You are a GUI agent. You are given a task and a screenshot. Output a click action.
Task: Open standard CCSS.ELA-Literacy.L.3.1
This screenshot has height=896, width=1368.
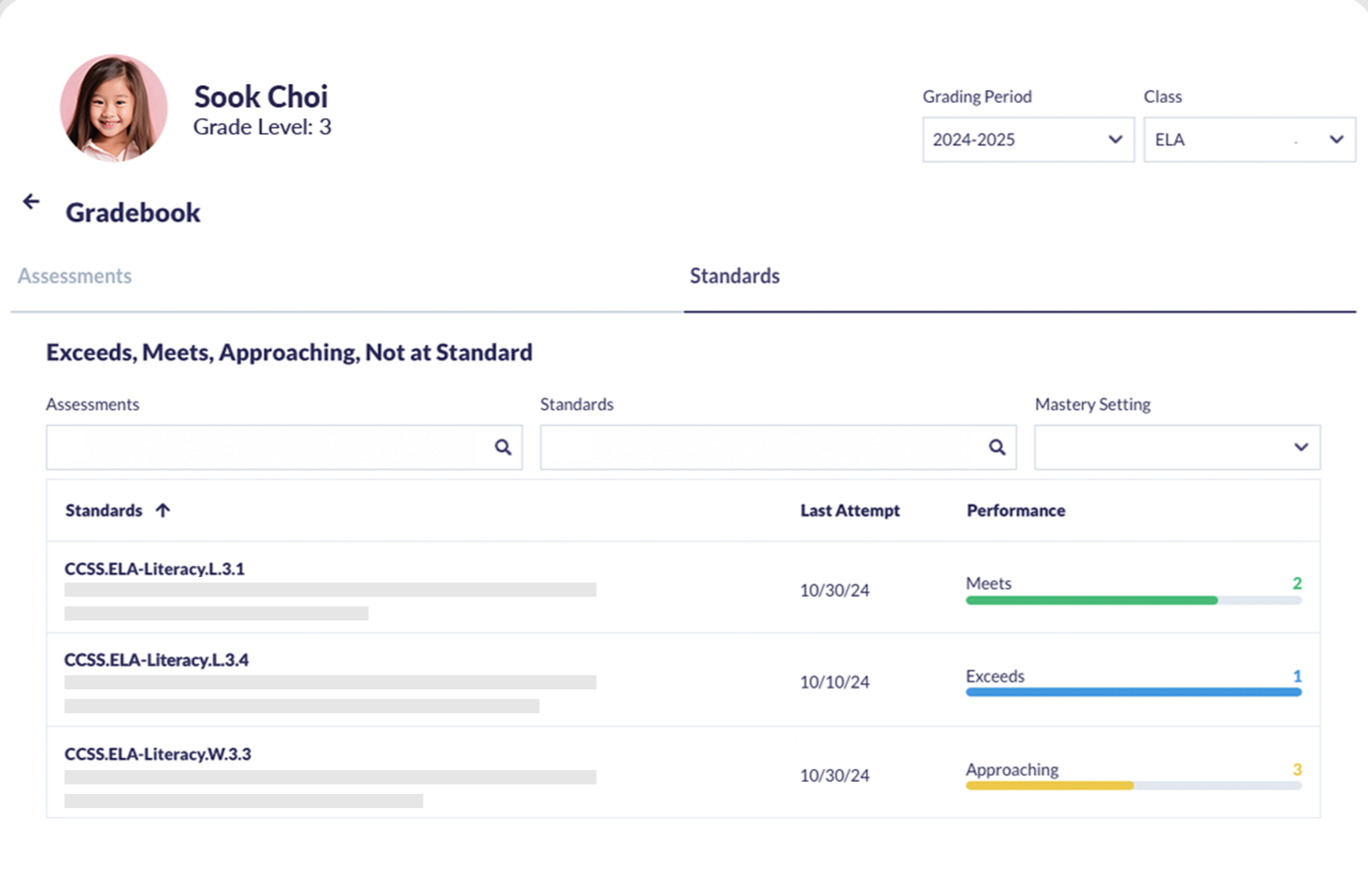(154, 569)
